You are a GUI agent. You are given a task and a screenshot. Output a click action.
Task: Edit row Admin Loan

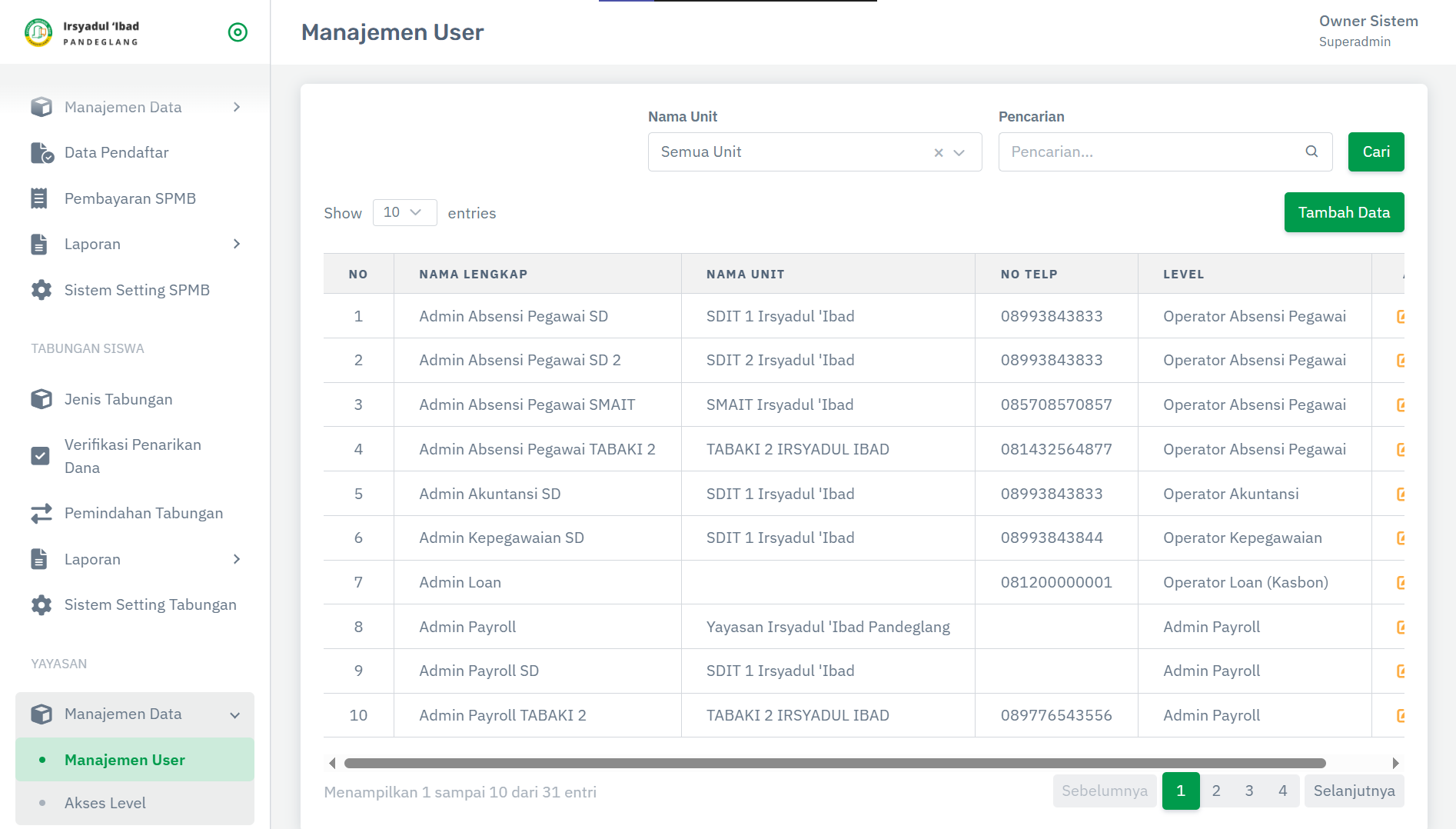1400,582
